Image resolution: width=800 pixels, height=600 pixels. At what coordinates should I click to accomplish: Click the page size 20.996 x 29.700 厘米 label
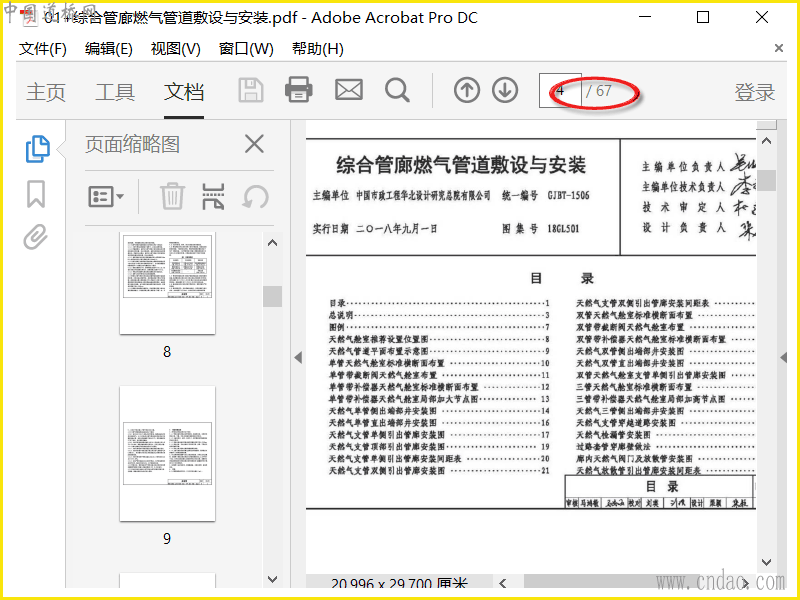pos(399,583)
